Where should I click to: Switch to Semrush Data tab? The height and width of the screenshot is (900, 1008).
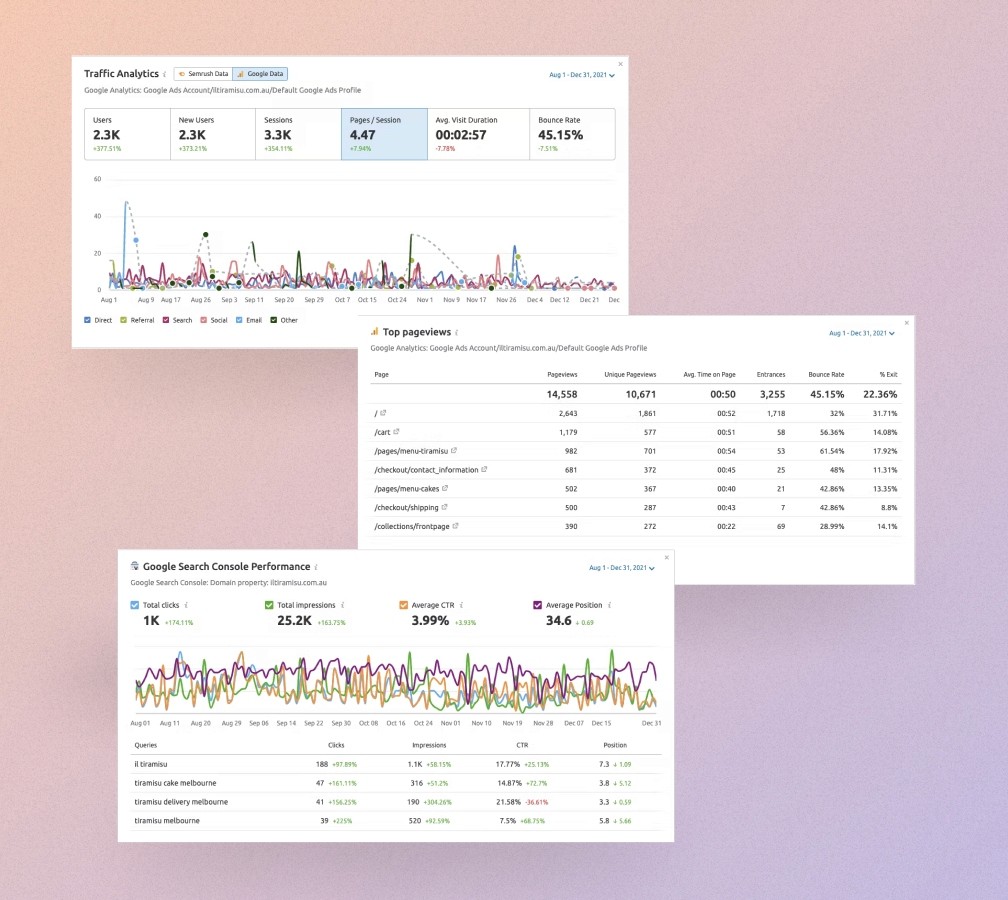pos(203,74)
